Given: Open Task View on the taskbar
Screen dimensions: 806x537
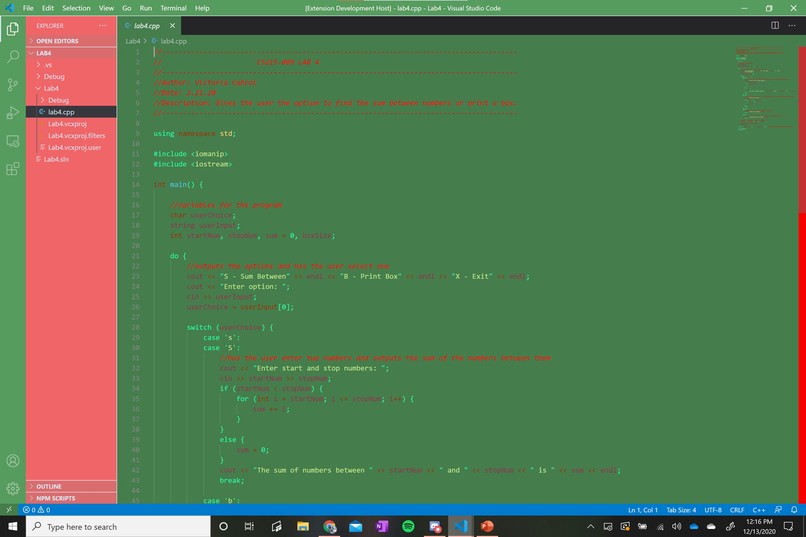Looking at the screenshot, I should pyautogui.click(x=249, y=526).
